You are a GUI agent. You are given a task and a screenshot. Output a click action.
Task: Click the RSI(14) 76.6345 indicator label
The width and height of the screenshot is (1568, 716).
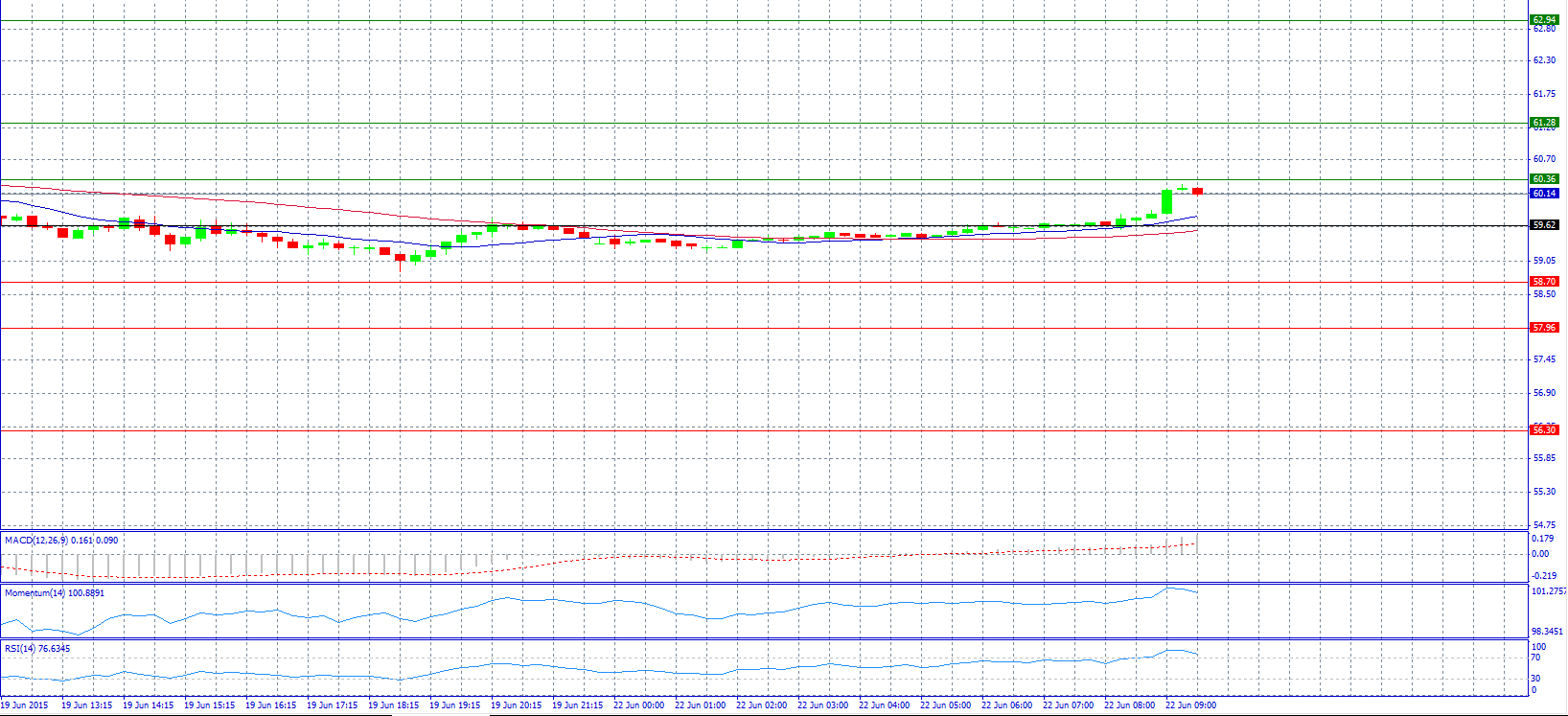(37, 649)
